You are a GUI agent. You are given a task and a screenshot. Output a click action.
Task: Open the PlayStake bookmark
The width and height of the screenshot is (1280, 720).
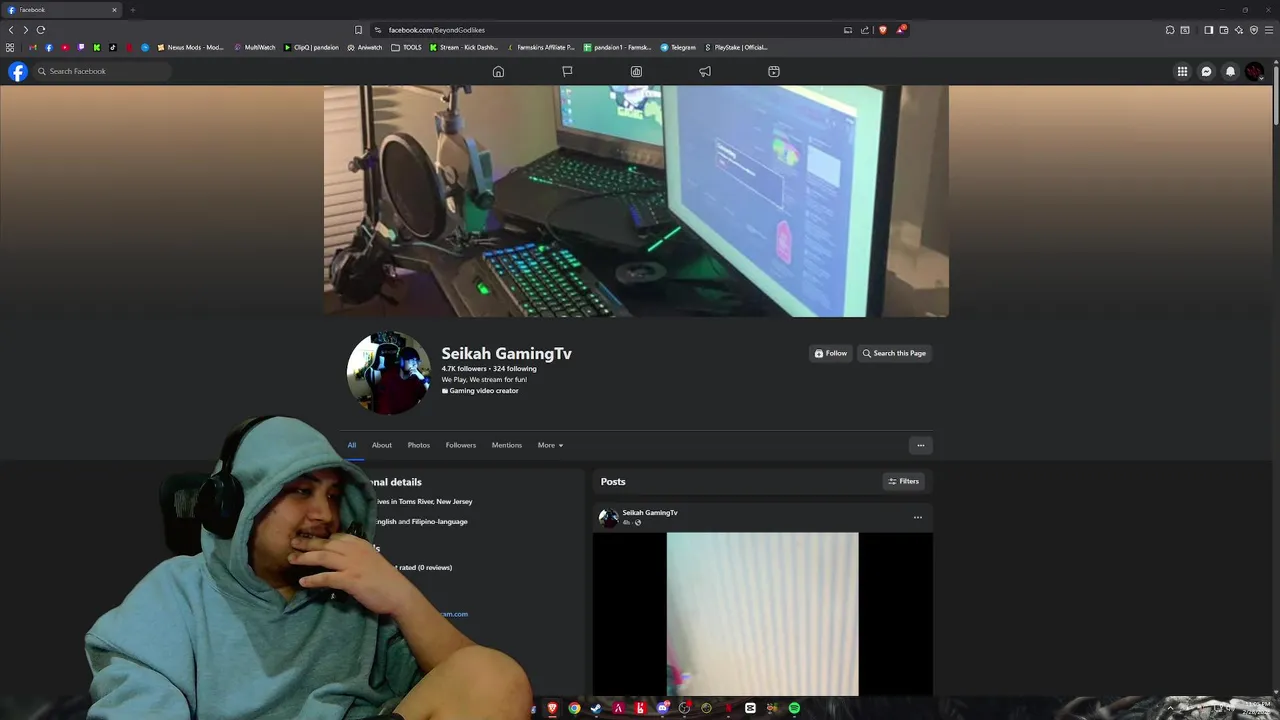(x=736, y=47)
